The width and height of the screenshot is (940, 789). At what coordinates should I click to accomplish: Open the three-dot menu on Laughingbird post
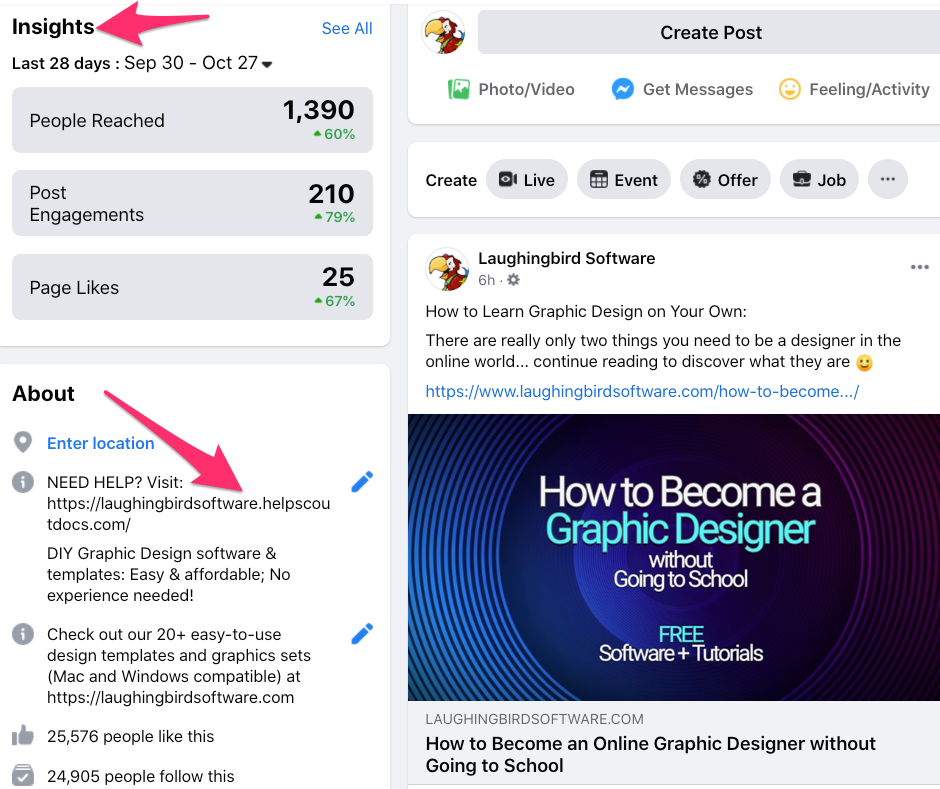919,267
